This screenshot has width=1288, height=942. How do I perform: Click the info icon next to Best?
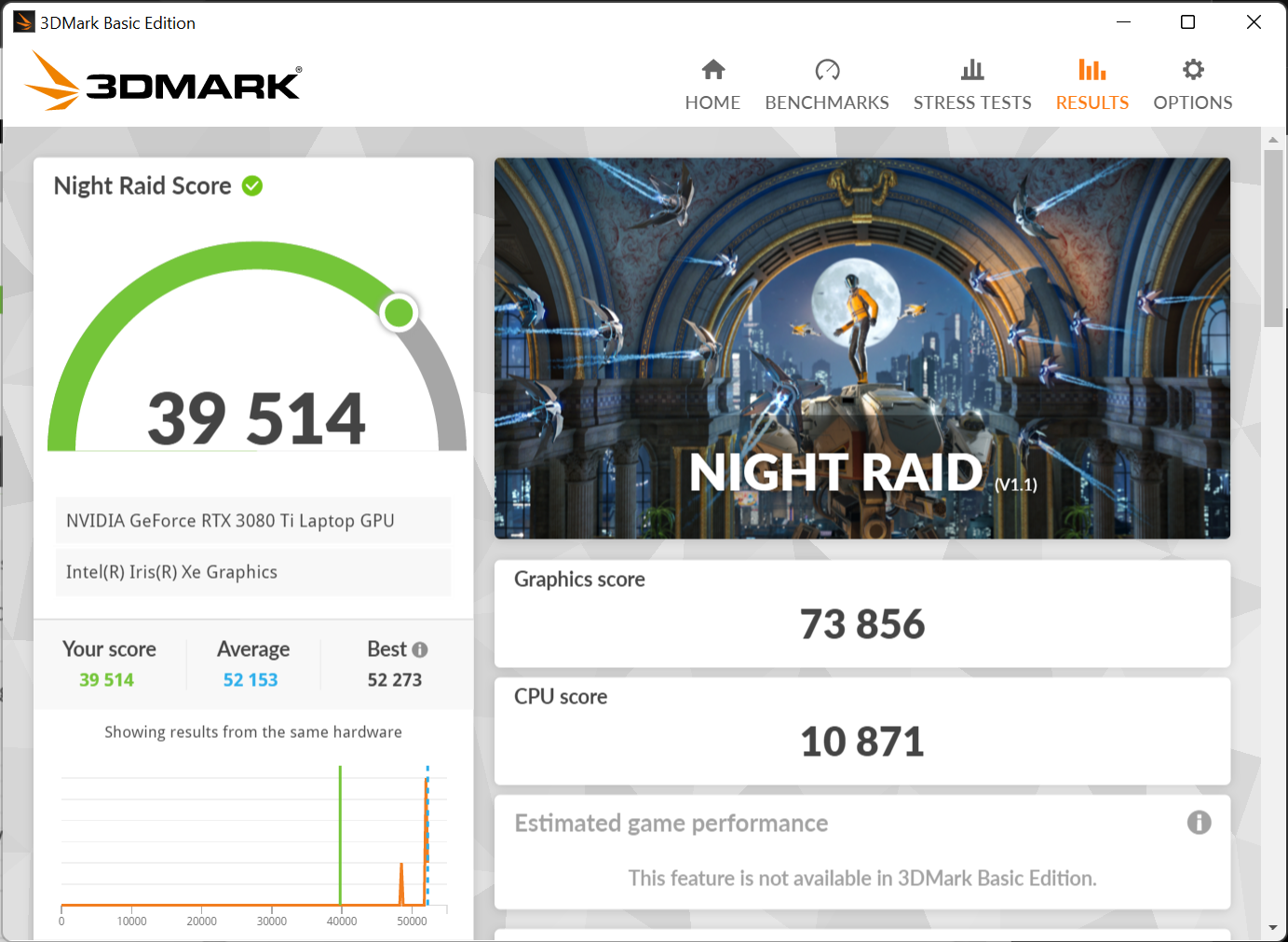tap(420, 649)
